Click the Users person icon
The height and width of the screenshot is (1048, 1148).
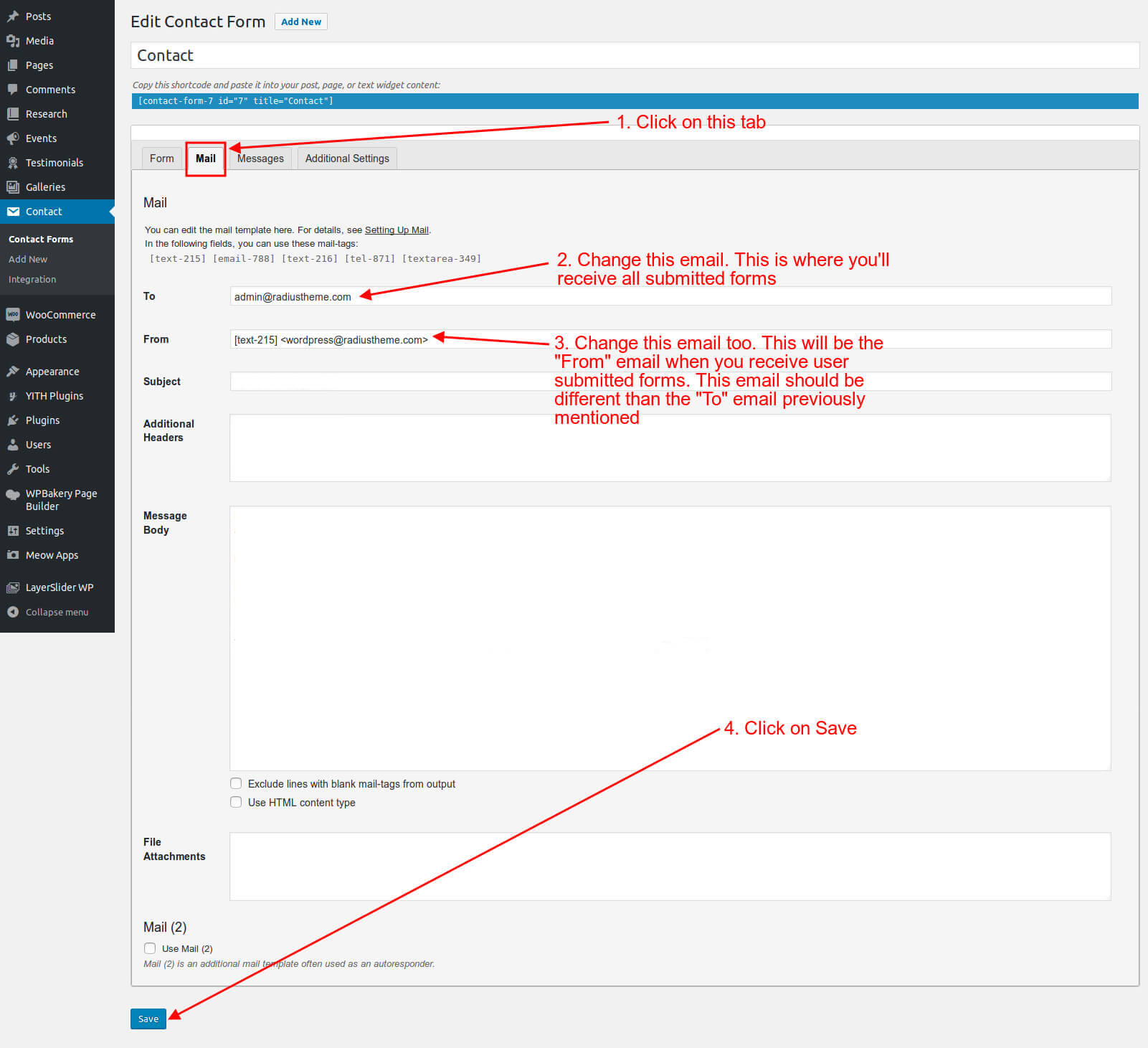pos(13,445)
